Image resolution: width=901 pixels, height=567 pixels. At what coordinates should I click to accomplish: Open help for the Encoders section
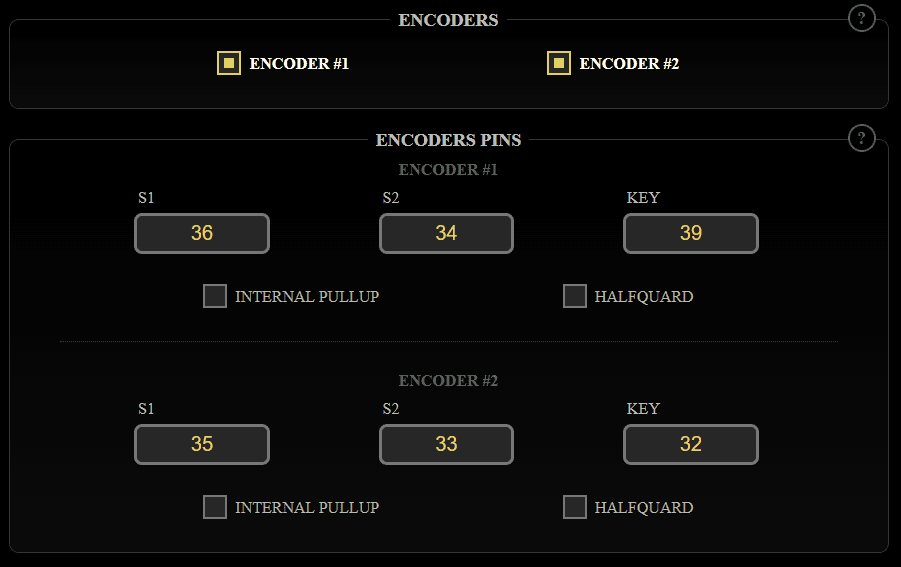coord(861,18)
